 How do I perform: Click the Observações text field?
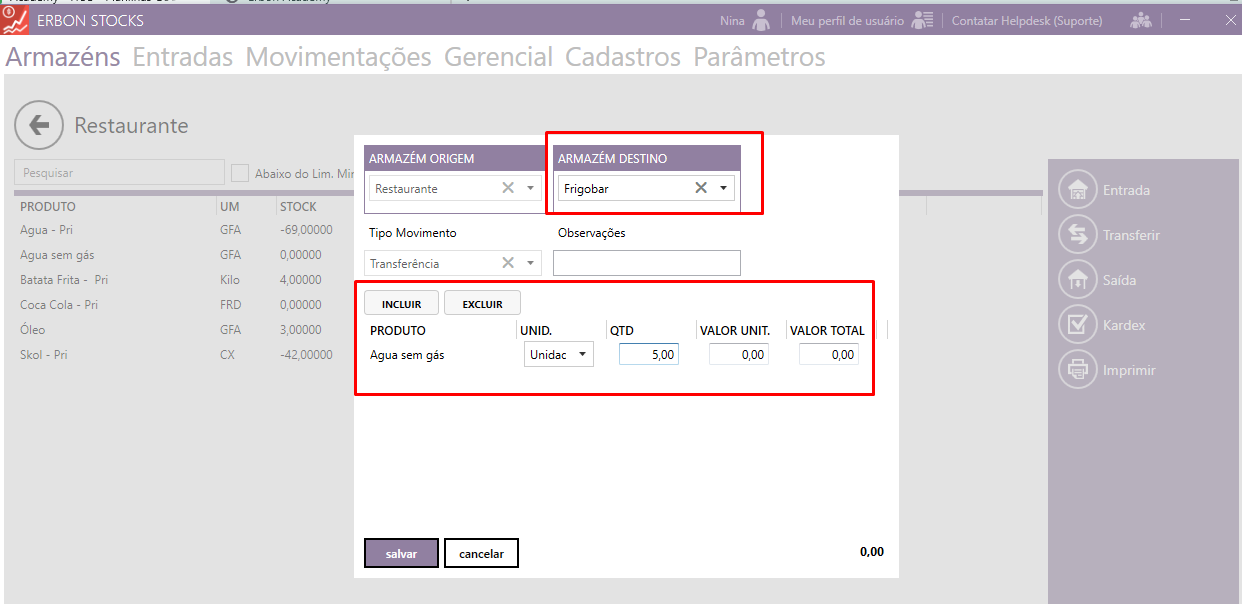click(x=646, y=263)
